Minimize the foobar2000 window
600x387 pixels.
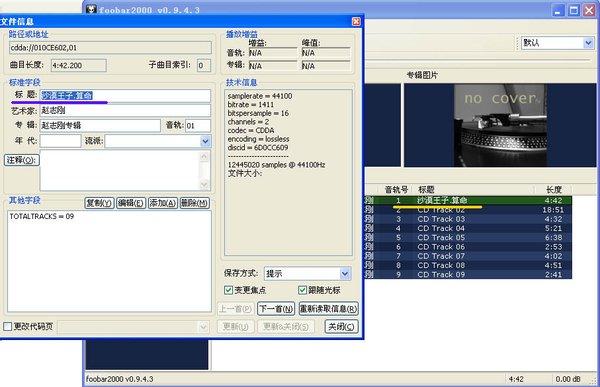pos(559,10)
